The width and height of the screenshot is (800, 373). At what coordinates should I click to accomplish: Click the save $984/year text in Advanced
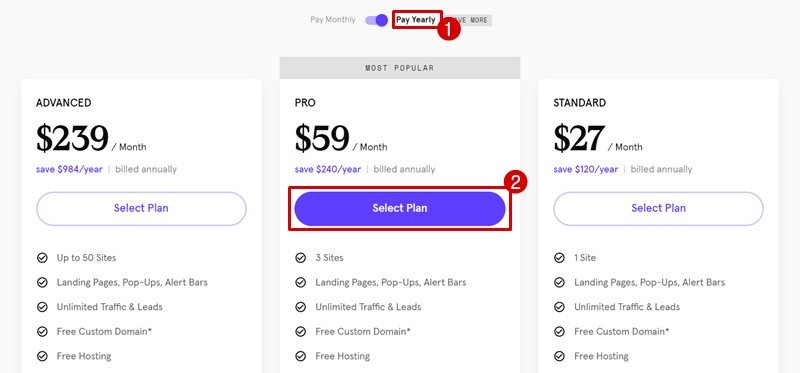click(x=69, y=169)
